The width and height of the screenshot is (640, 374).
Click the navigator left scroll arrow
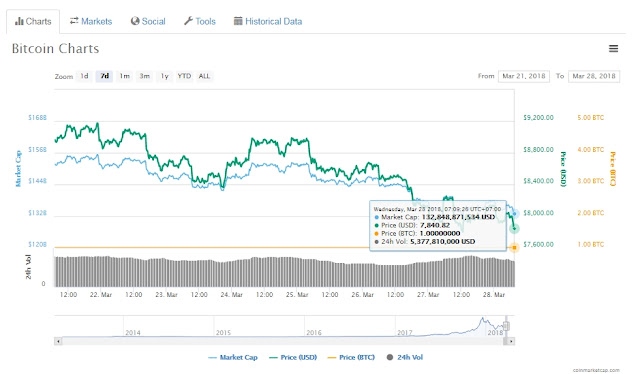pos(58,341)
